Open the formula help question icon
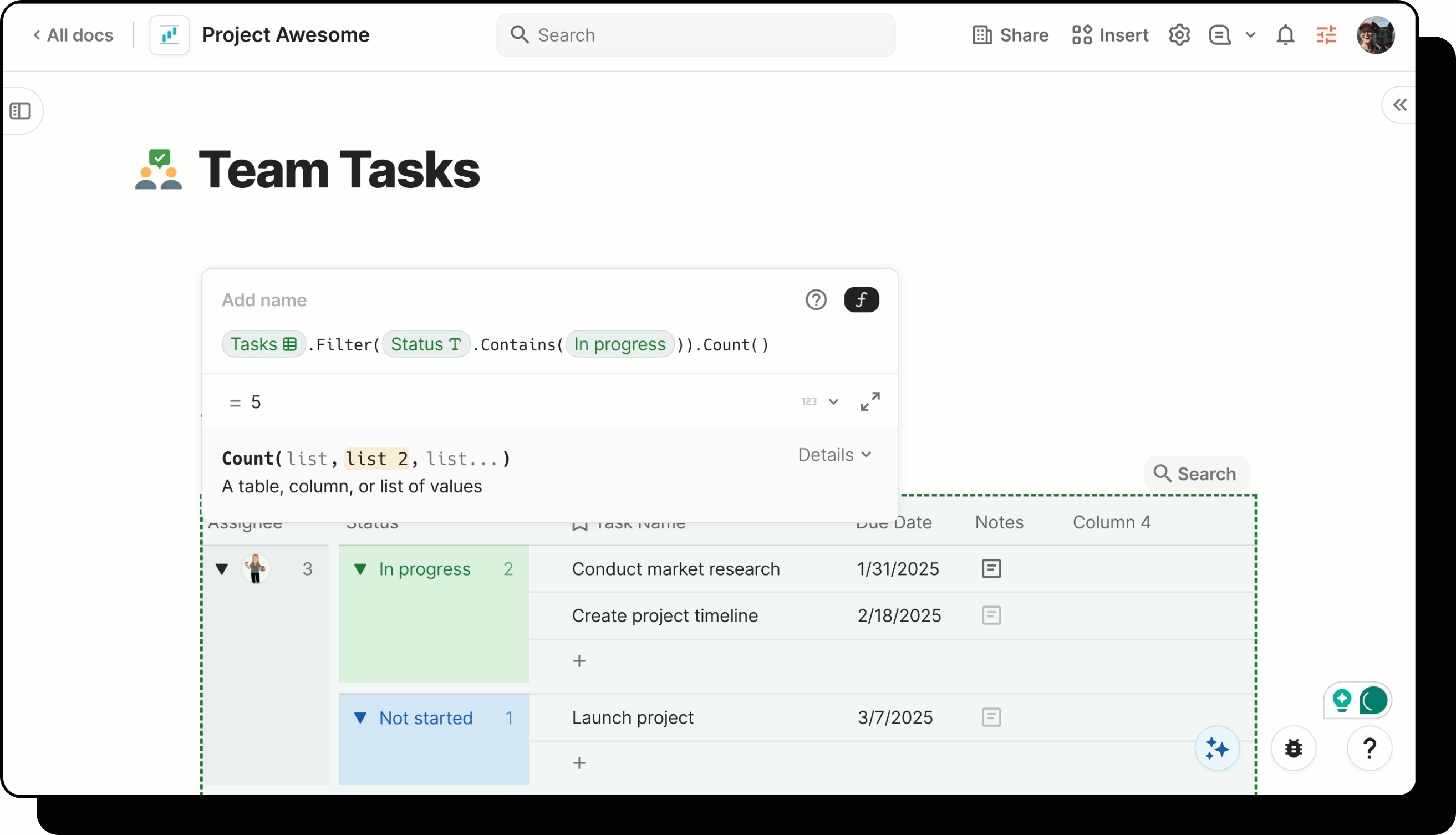The width and height of the screenshot is (1456, 835). point(816,299)
